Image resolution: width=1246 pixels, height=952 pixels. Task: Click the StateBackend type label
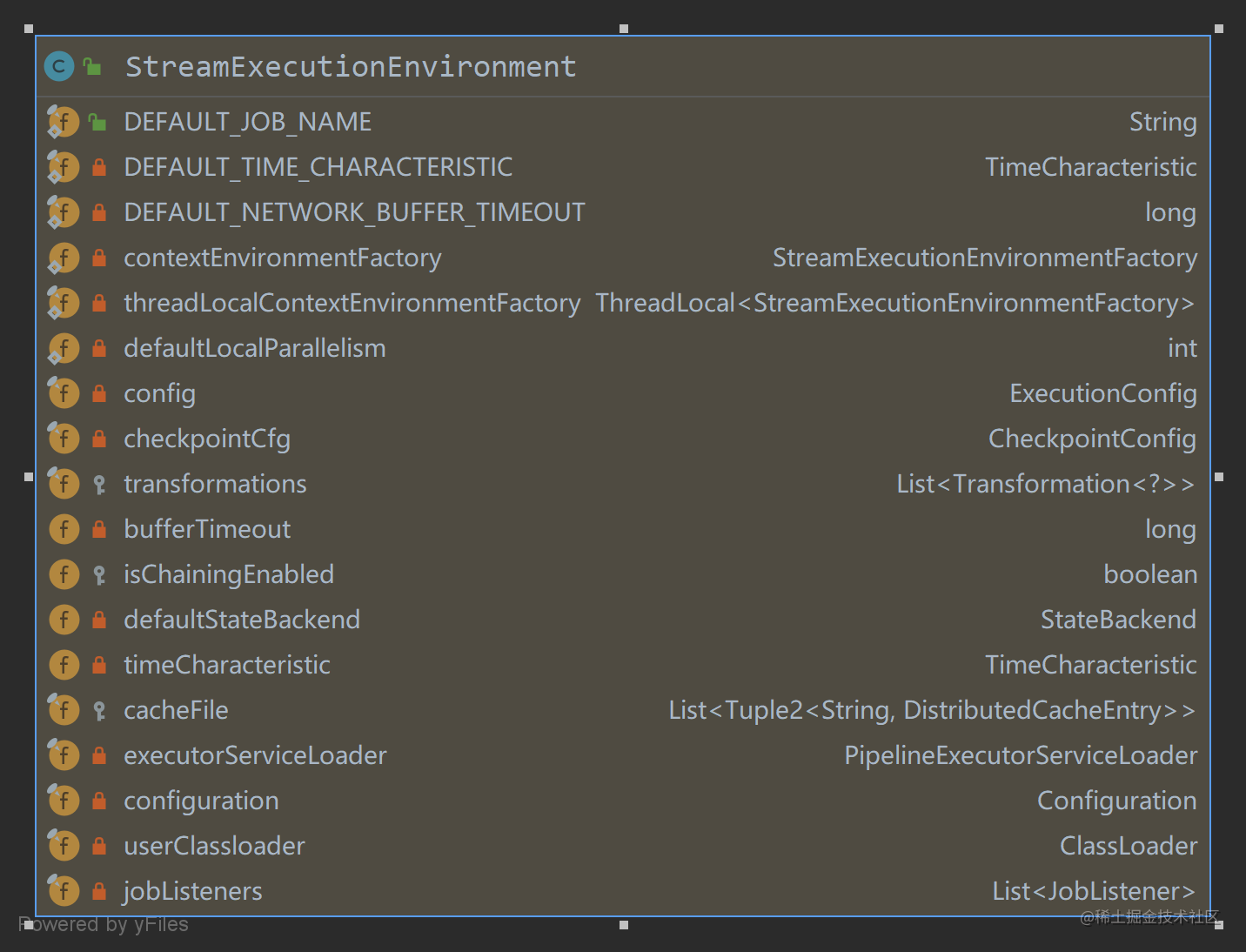(1118, 620)
